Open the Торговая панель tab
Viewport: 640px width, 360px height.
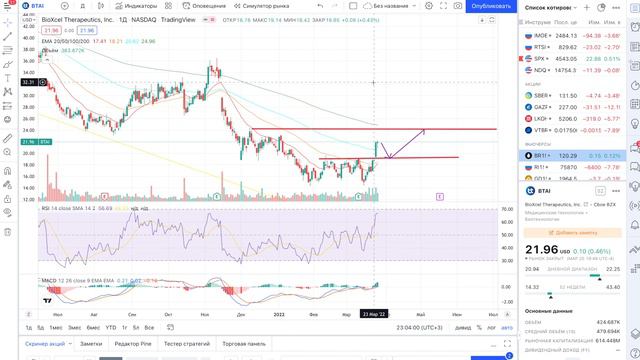(244, 344)
